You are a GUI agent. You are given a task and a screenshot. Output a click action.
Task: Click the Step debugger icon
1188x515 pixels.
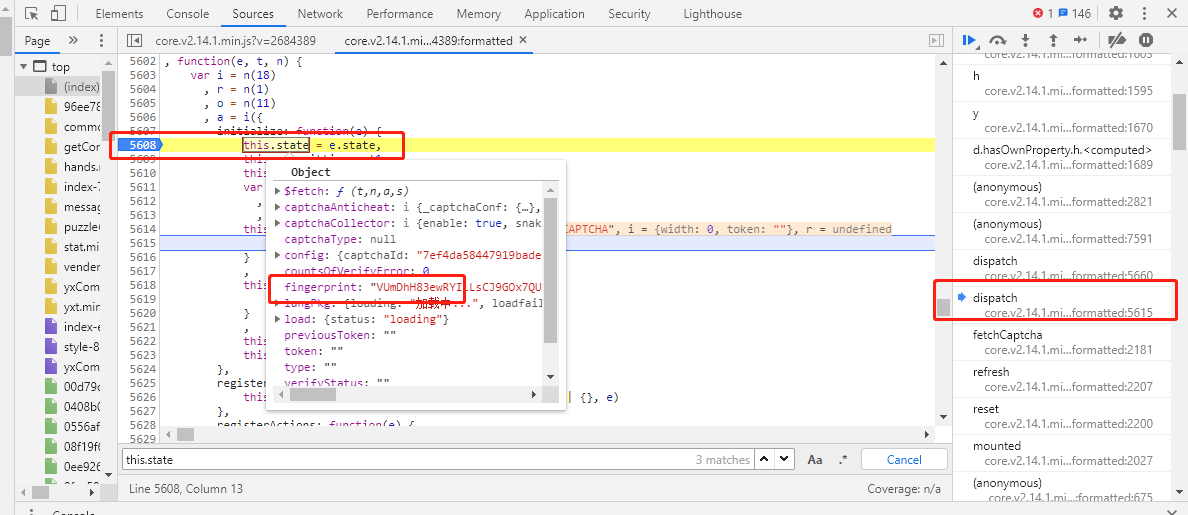[1080, 40]
